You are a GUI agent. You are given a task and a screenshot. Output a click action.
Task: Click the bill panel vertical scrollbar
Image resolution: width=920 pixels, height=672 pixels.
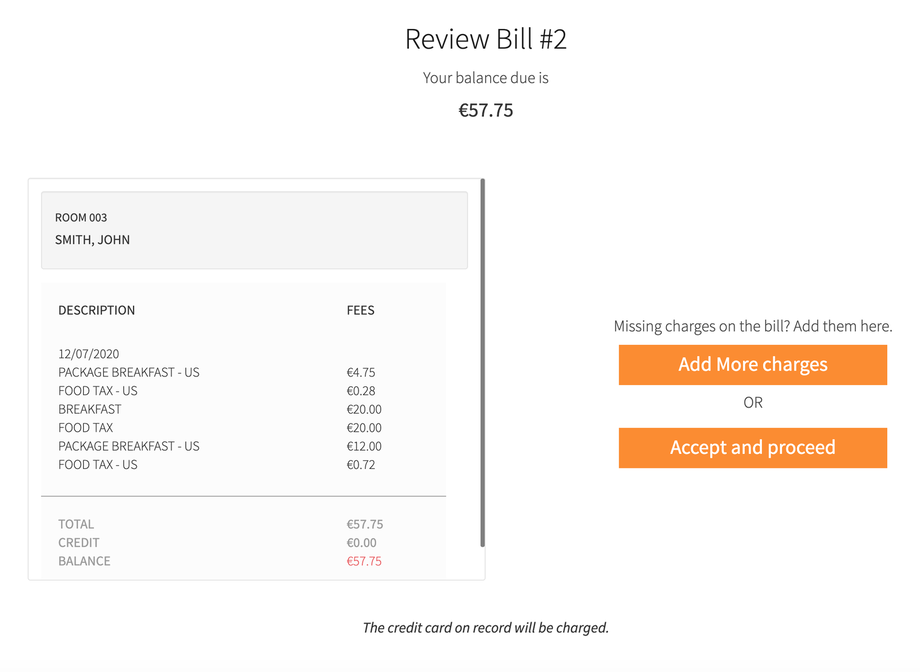pos(482,363)
